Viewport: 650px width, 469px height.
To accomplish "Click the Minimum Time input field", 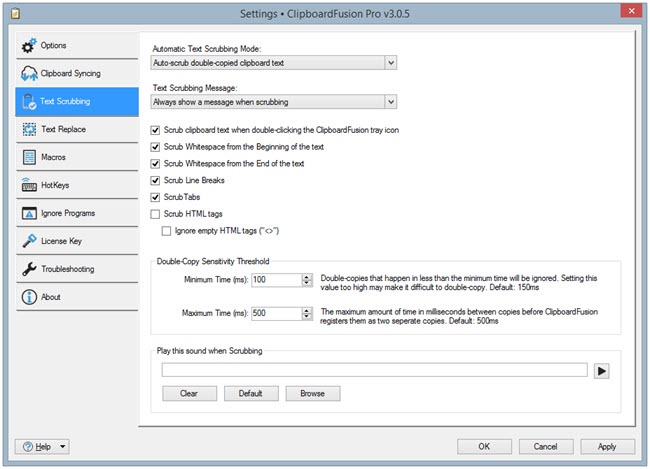I will [x=277, y=280].
